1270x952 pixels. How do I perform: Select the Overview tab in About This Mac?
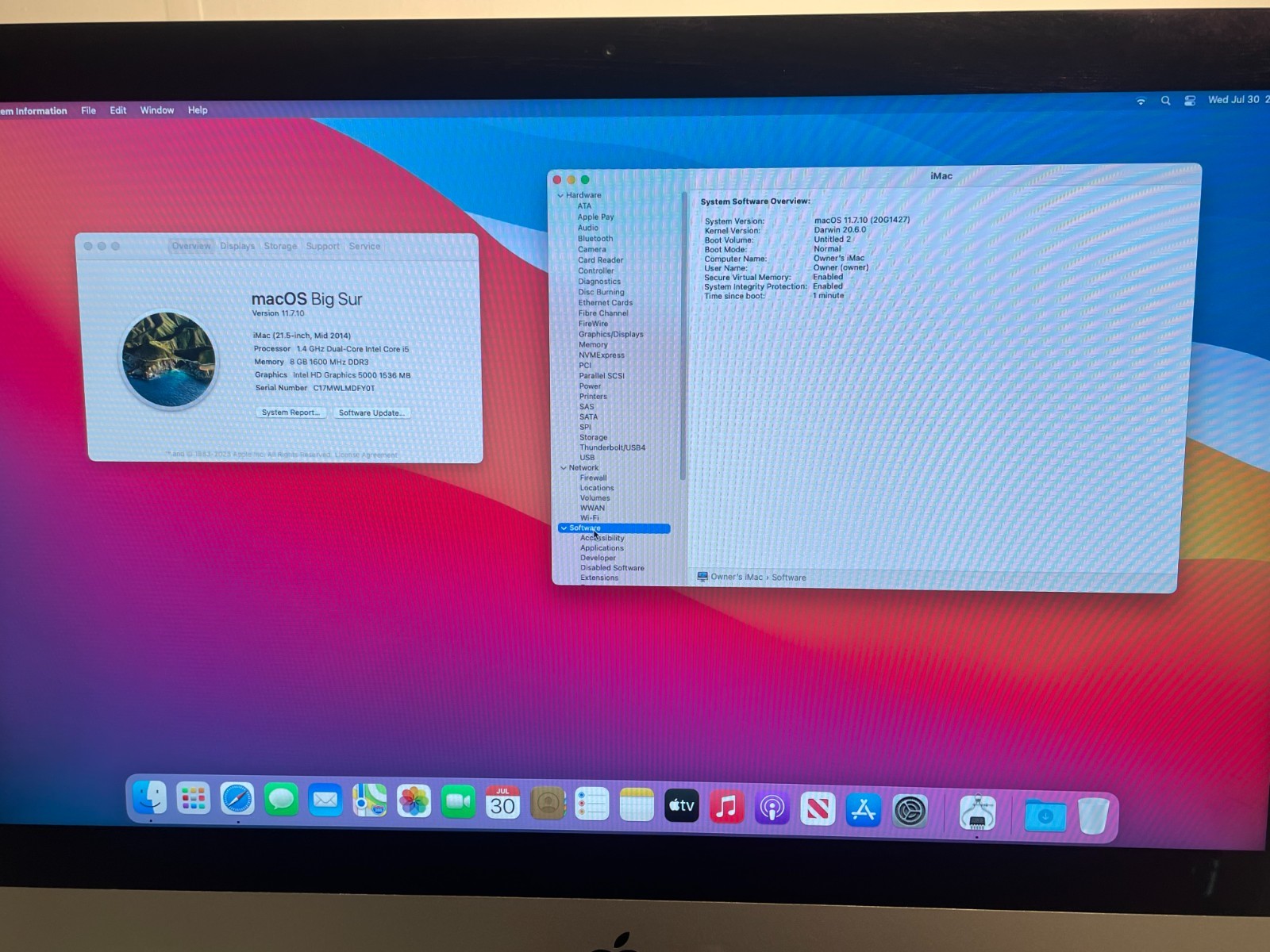click(191, 246)
